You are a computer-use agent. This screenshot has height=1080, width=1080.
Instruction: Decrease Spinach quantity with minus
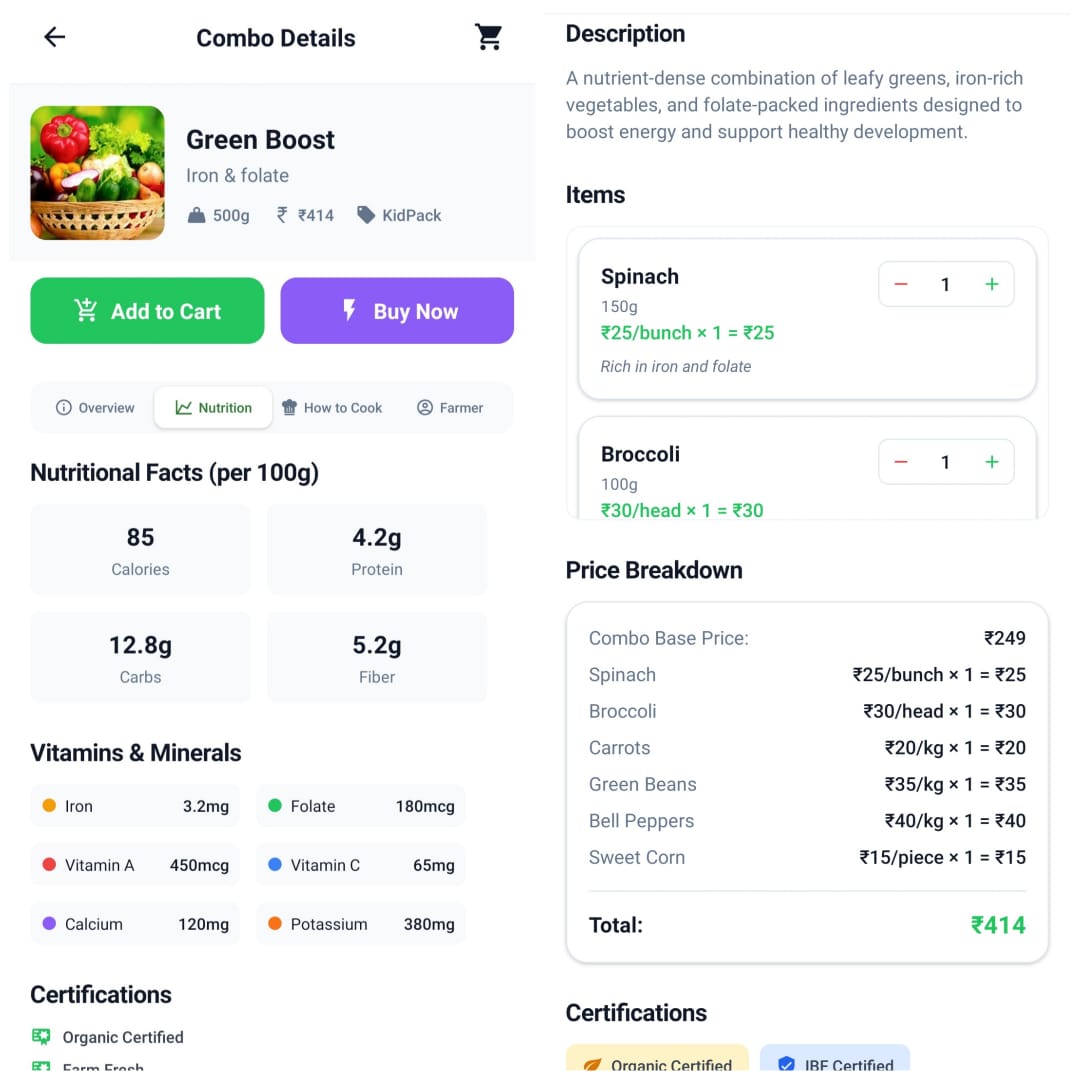900,285
